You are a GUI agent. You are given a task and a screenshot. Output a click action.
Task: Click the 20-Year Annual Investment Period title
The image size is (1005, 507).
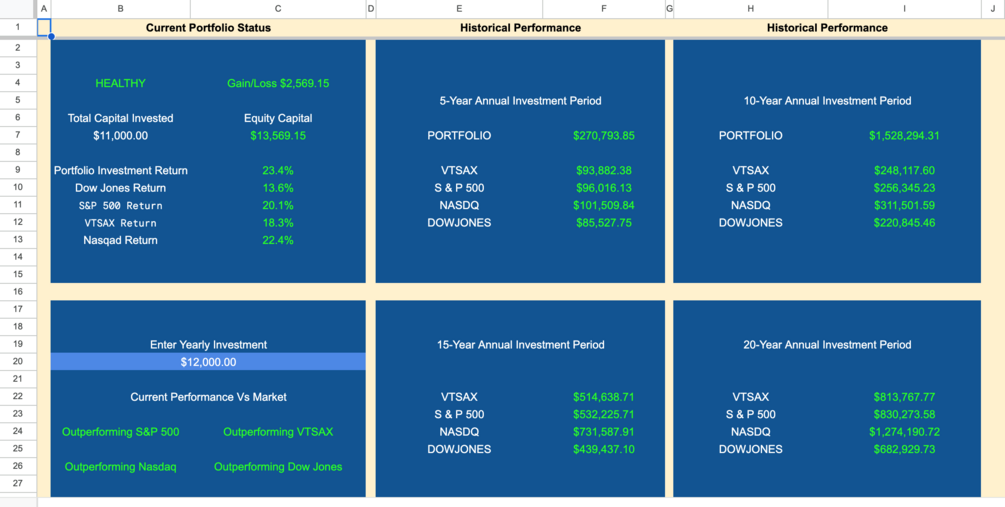(827, 345)
